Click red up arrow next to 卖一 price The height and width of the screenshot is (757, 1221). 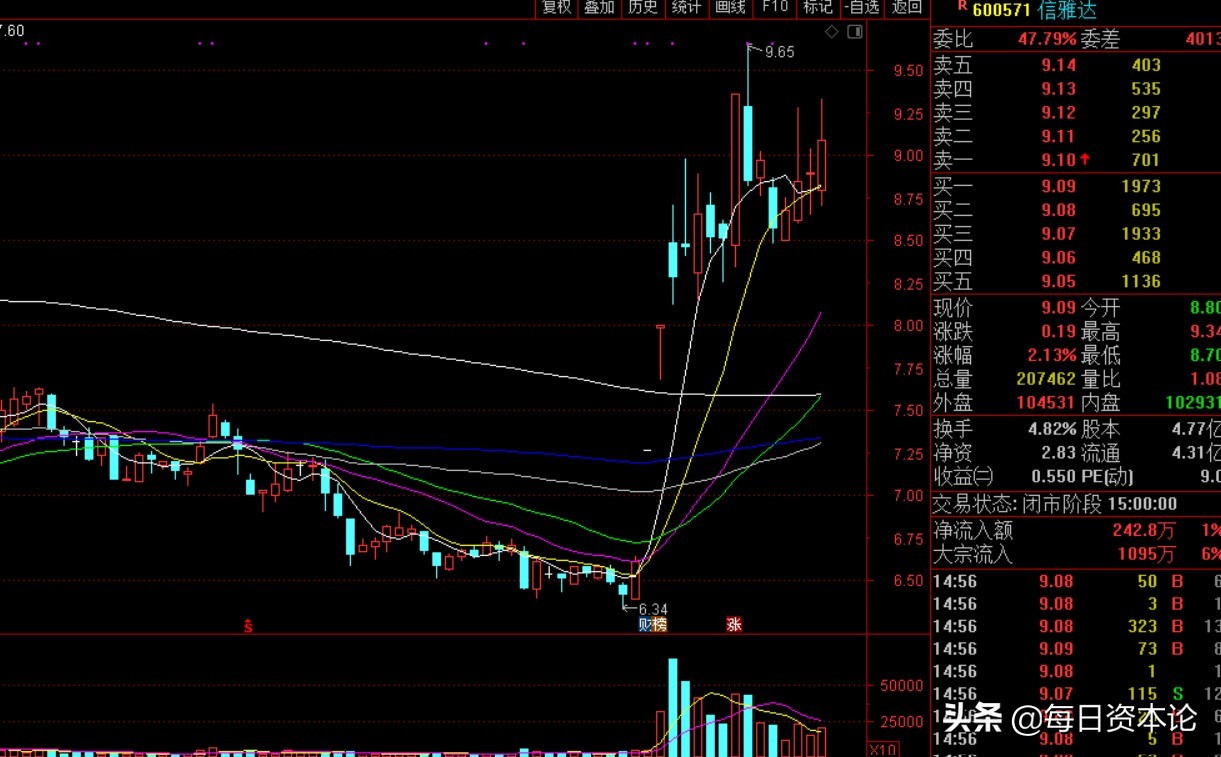[x=1085, y=160]
